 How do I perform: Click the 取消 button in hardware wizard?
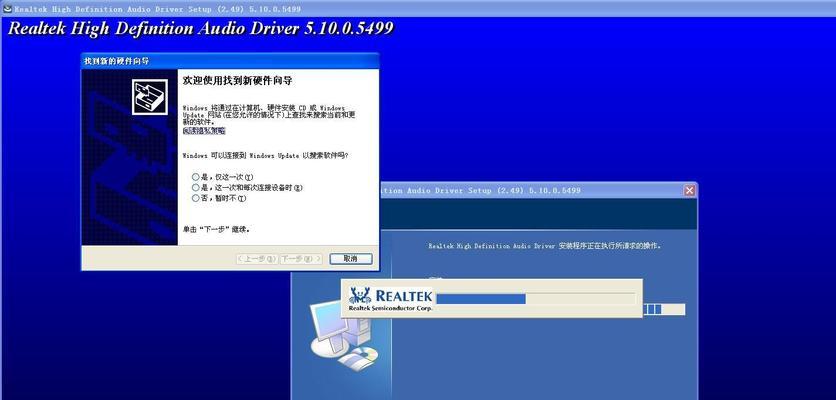coord(350,259)
